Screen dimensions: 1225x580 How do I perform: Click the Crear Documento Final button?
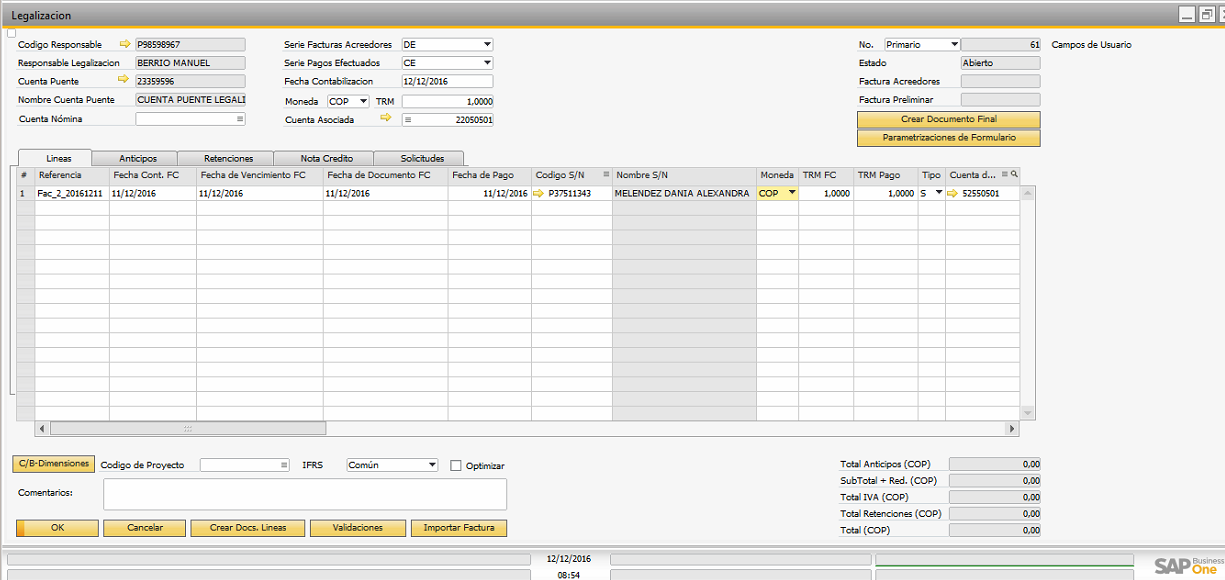click(x=948, y=119)
